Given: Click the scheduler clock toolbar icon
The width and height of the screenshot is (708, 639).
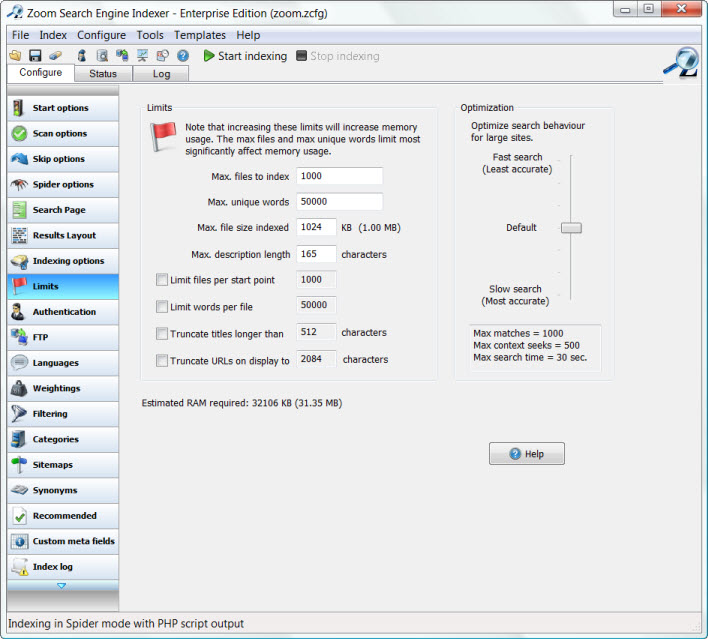Looking at the screenshot, I should click(162, 56).
